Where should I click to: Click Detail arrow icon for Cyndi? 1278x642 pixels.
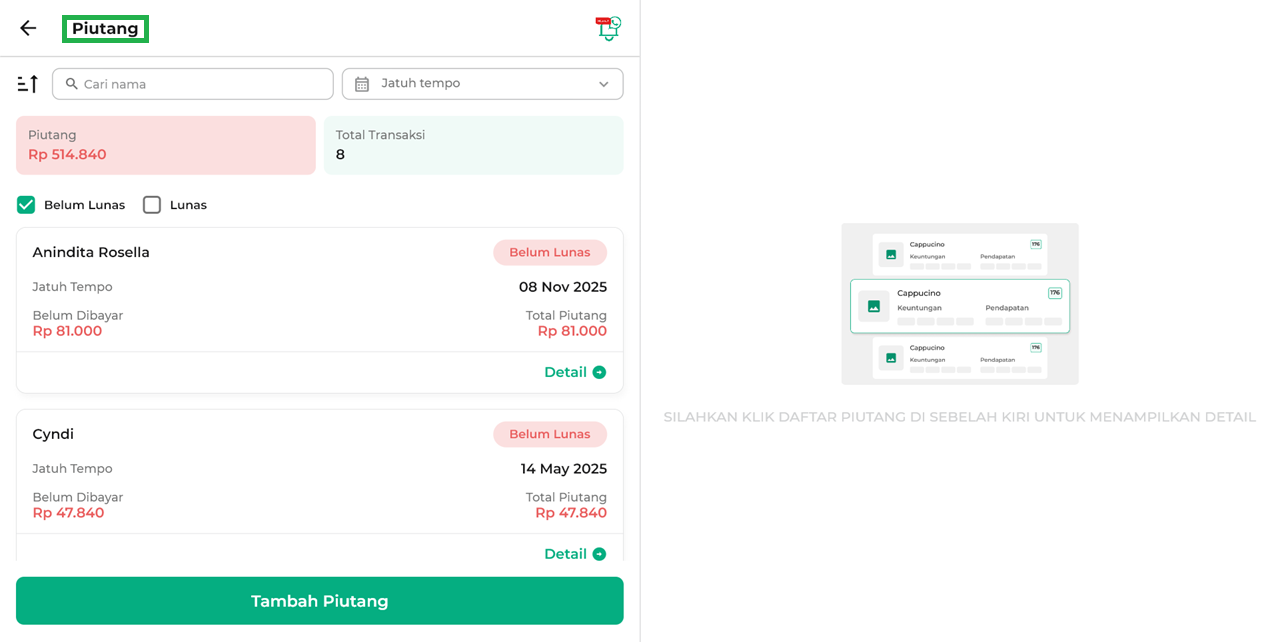pos(599,554)
